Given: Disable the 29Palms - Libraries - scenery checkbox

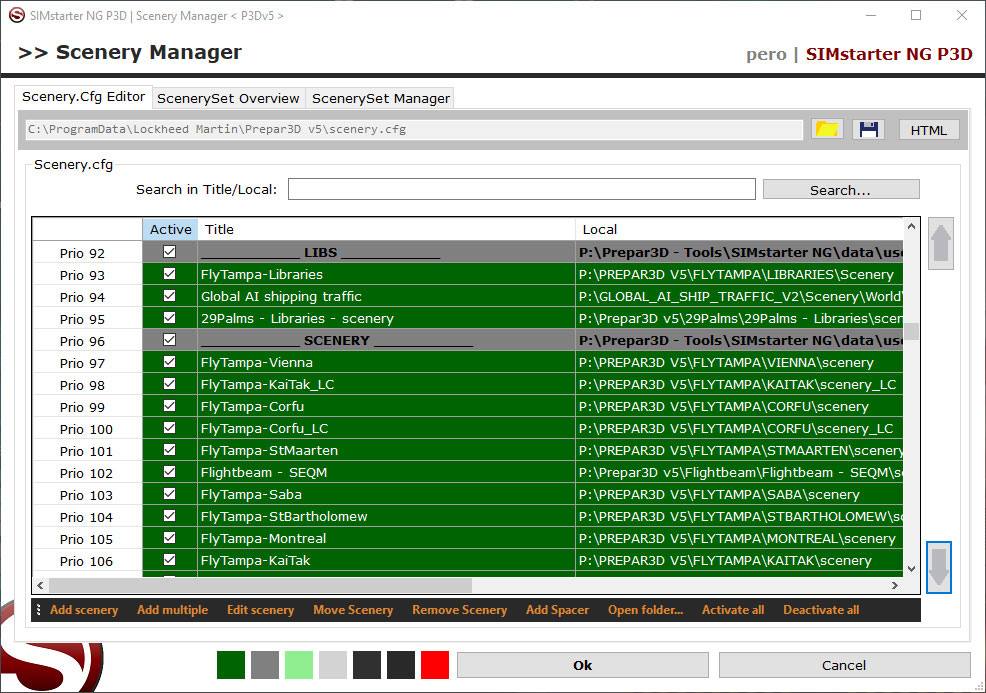Looking at the screenshot, I should click(x=169, y=318).
